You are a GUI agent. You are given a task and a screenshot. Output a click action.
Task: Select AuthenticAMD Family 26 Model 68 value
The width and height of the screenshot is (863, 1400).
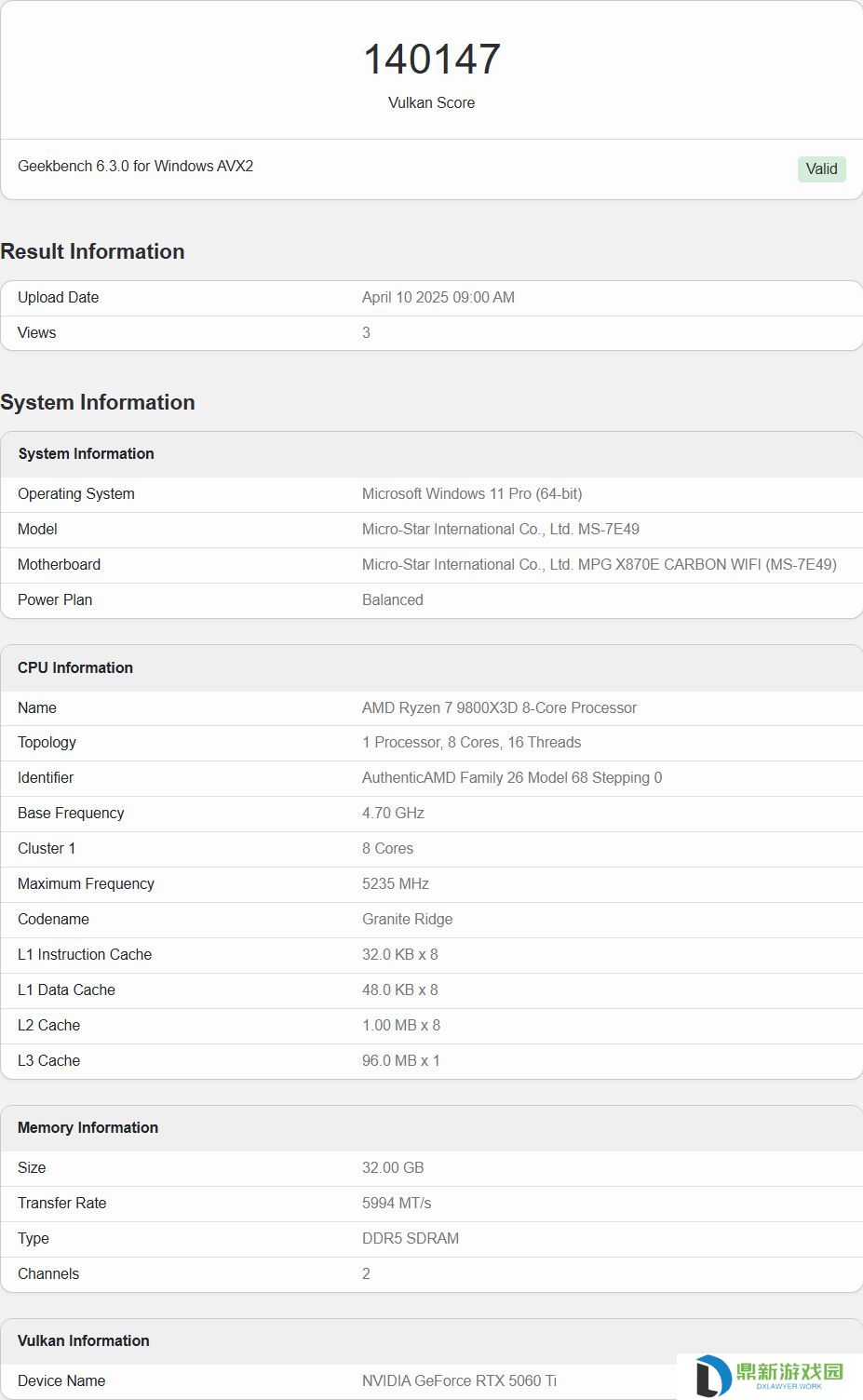pyautogui.click(x=512, y=777)
